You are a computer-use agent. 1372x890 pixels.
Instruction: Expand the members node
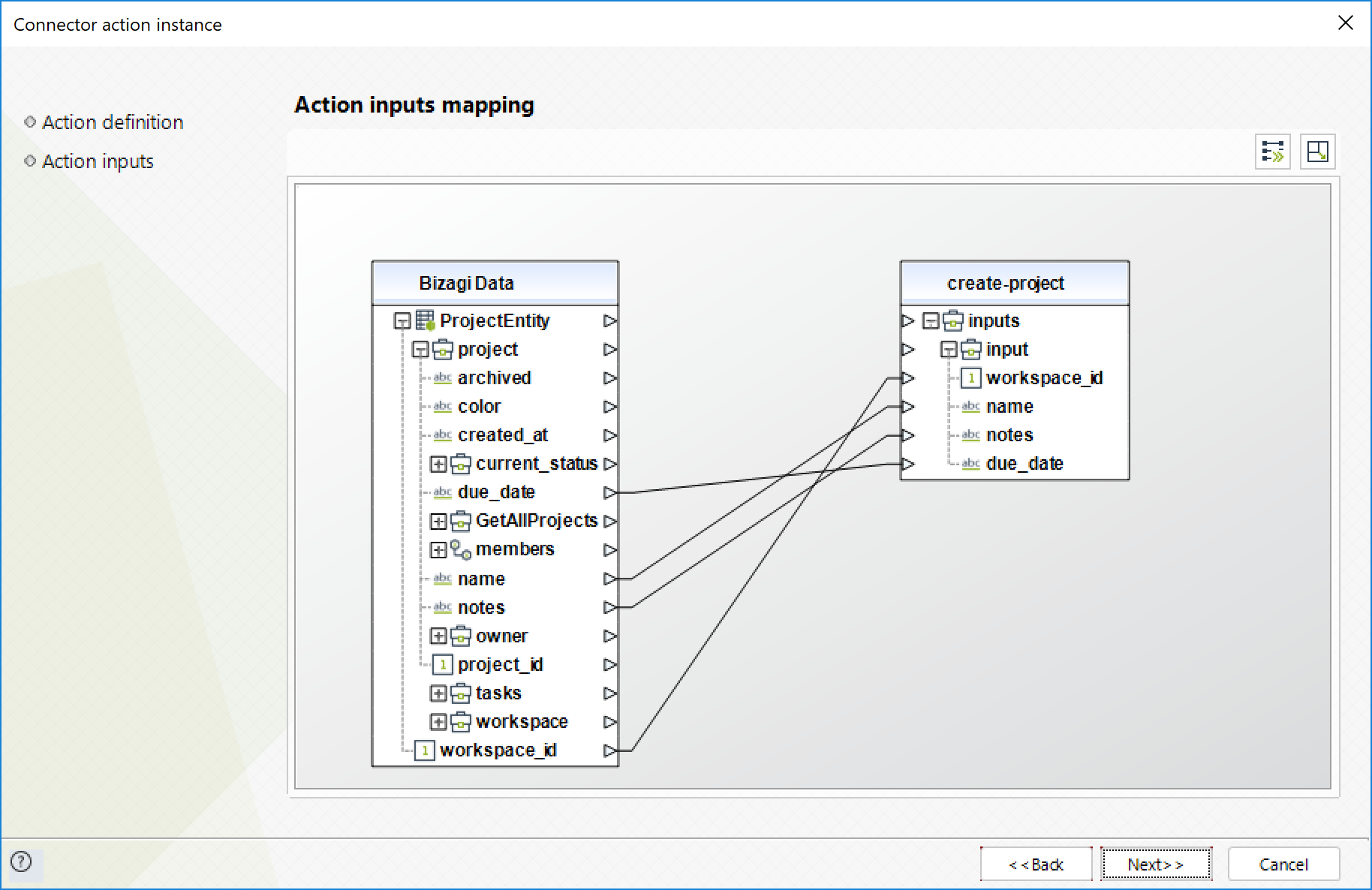439,549
